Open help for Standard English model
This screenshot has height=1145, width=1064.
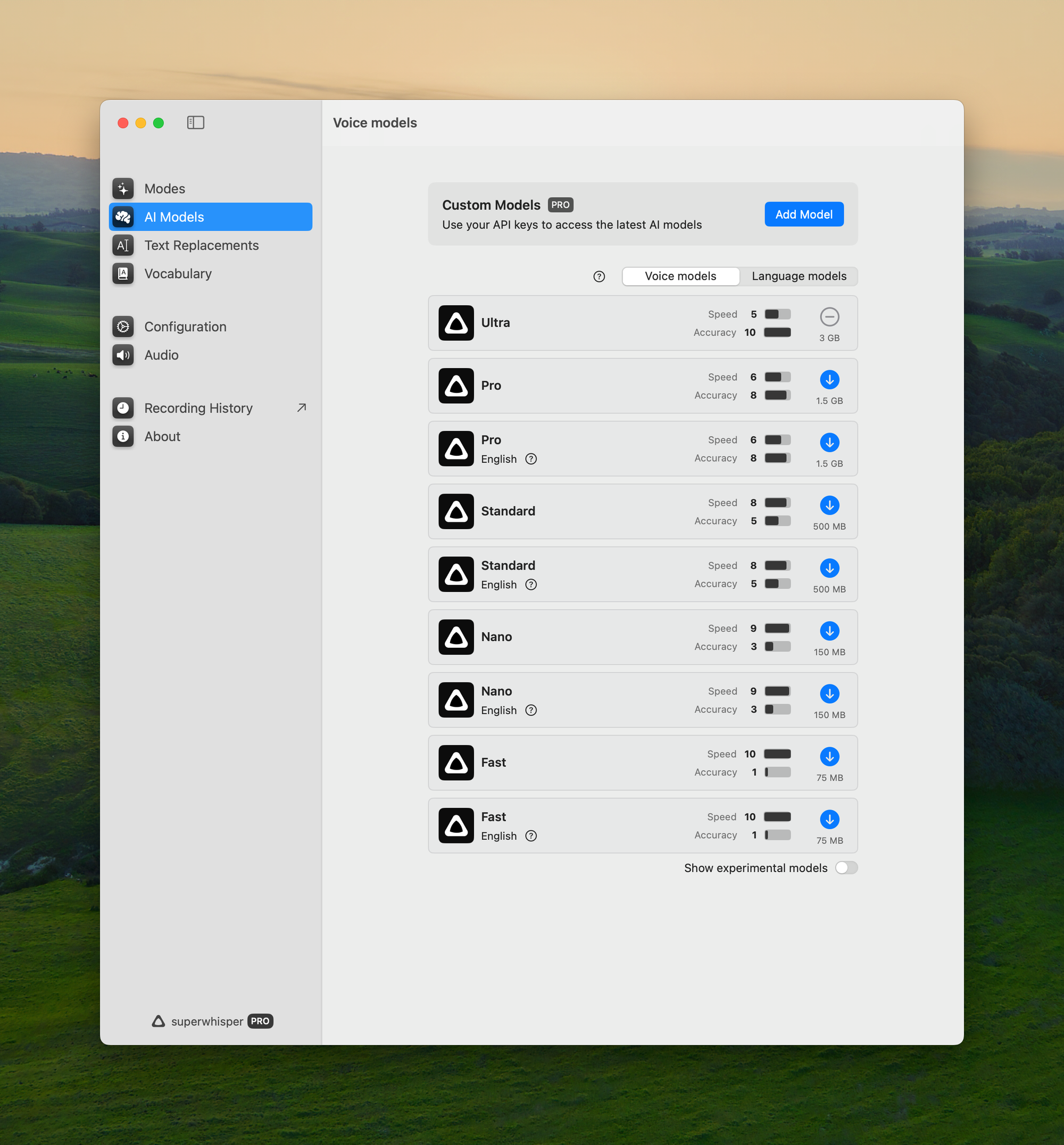[x=531, y=584]
